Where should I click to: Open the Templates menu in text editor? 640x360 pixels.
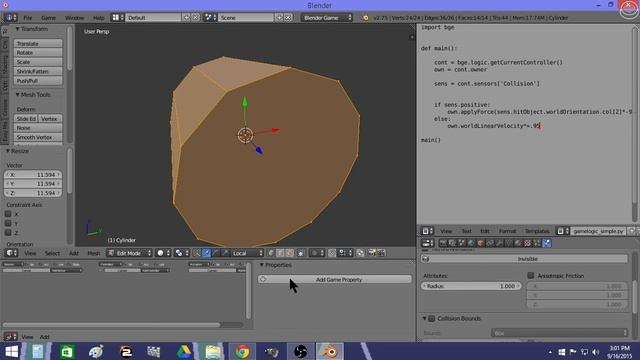[537, 231]
